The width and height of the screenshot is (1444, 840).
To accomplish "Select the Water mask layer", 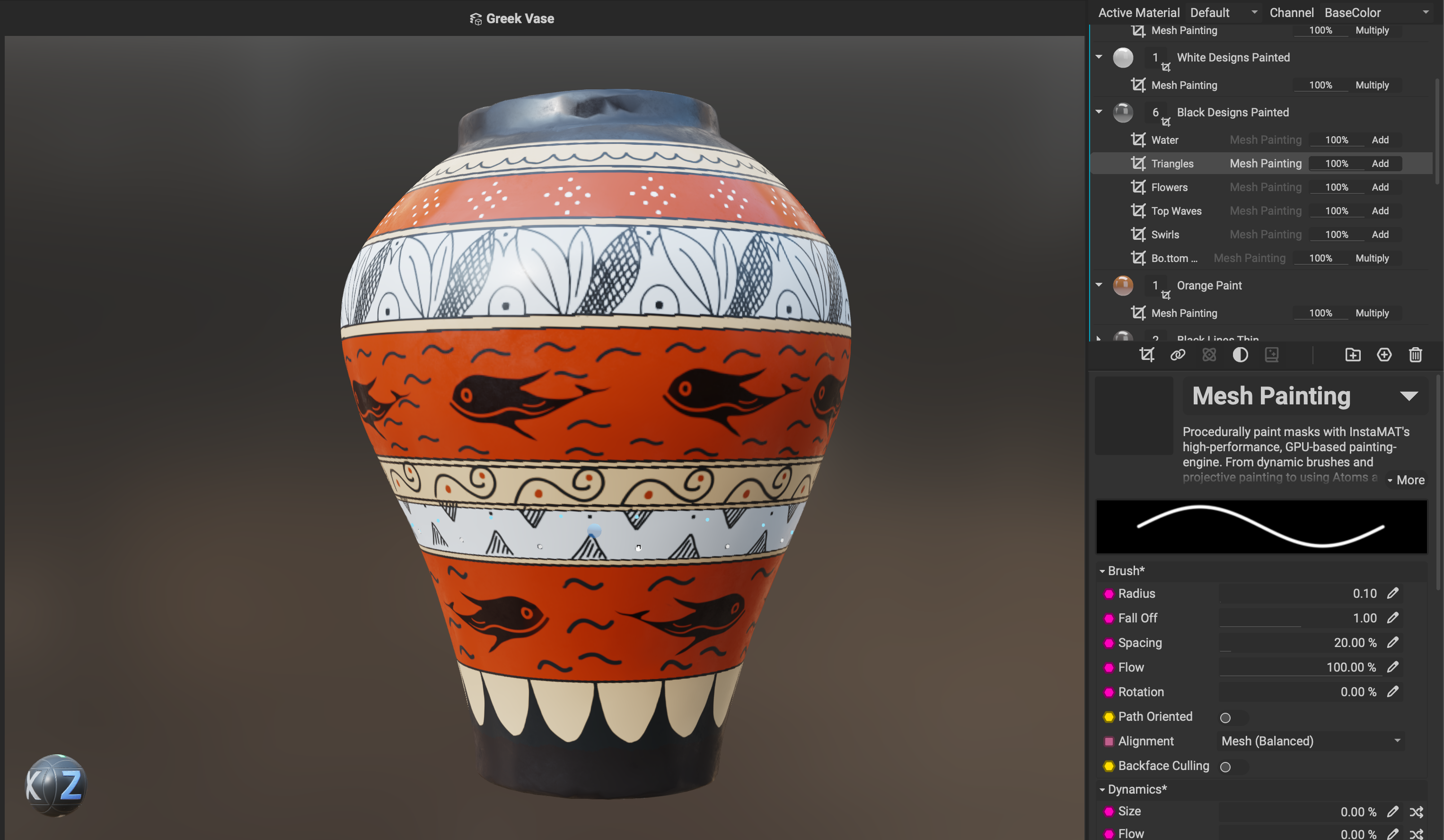I will click(1165, 140).
